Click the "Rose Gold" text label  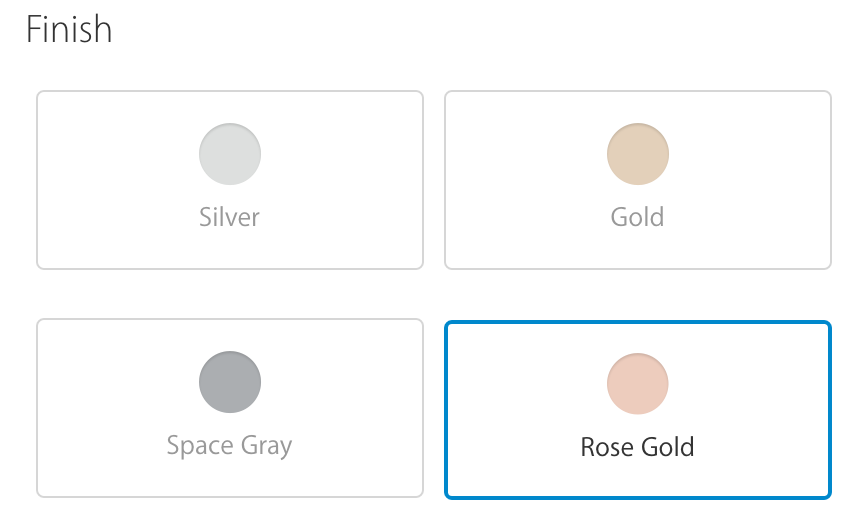click(x=638, y=446)
